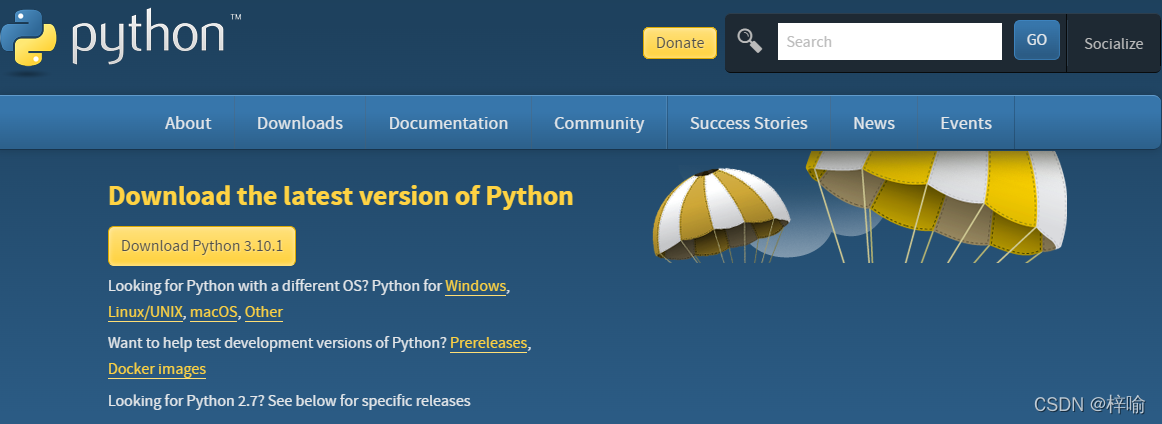Follow the Windows download link
Screen dimensions: 1162x424
(x=476, y=286)
